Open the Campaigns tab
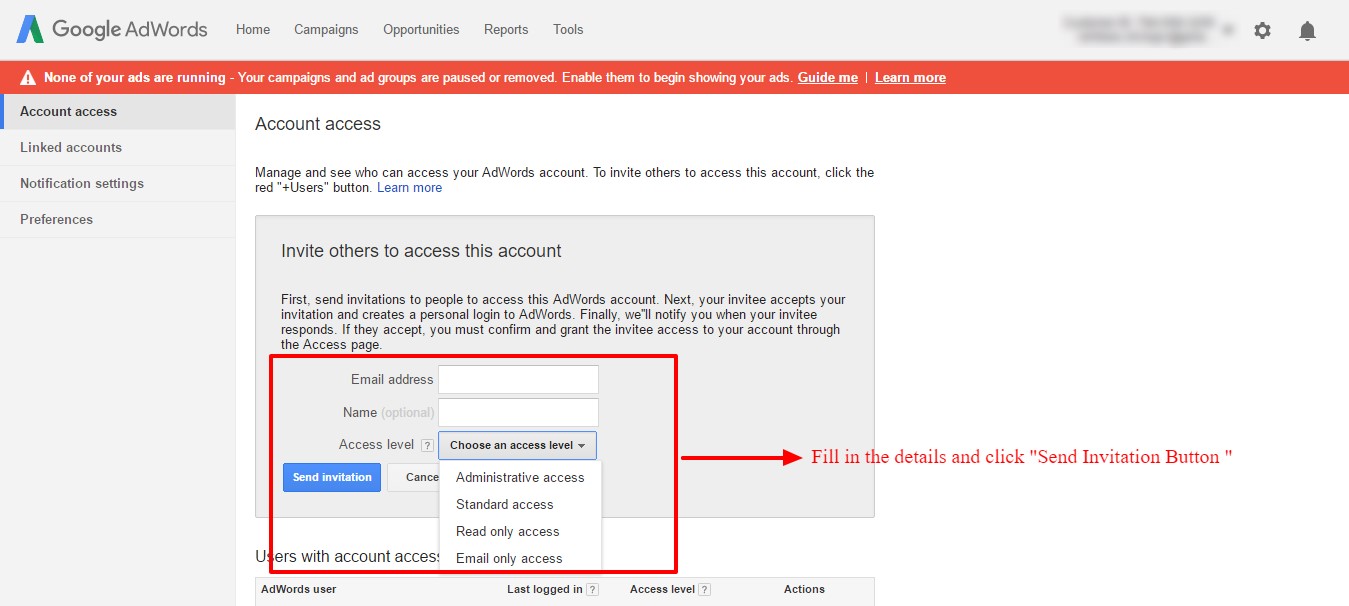The image size is (1349, 606). [326, 29]
